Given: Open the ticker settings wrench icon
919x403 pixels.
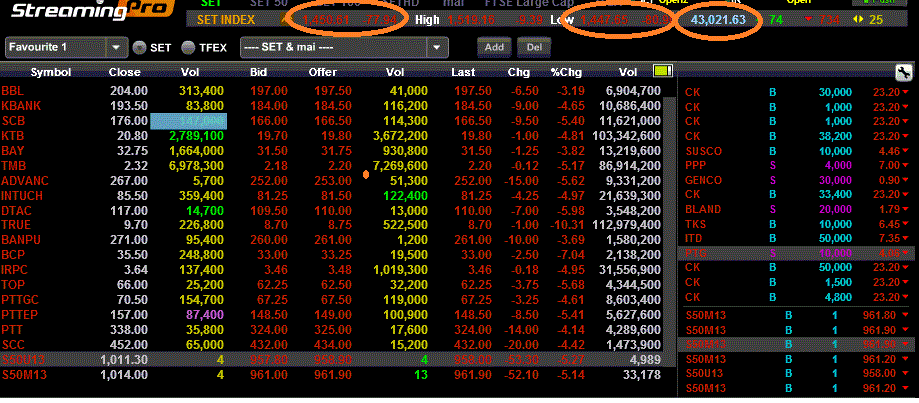Looking at the screenshot, I should pos(903,73).
